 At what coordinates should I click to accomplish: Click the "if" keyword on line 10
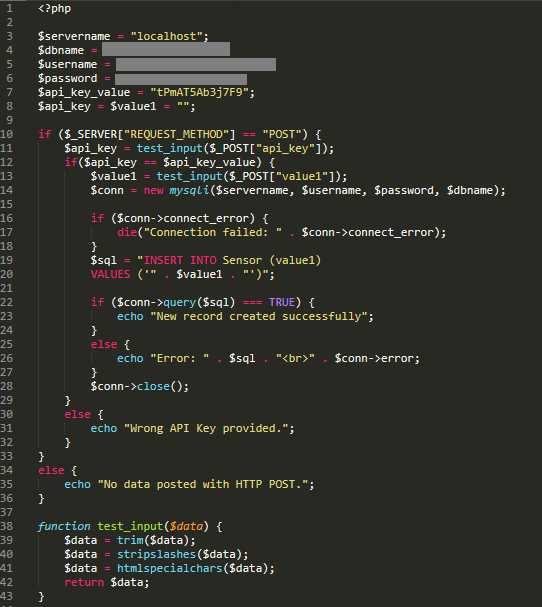[45, 134]
